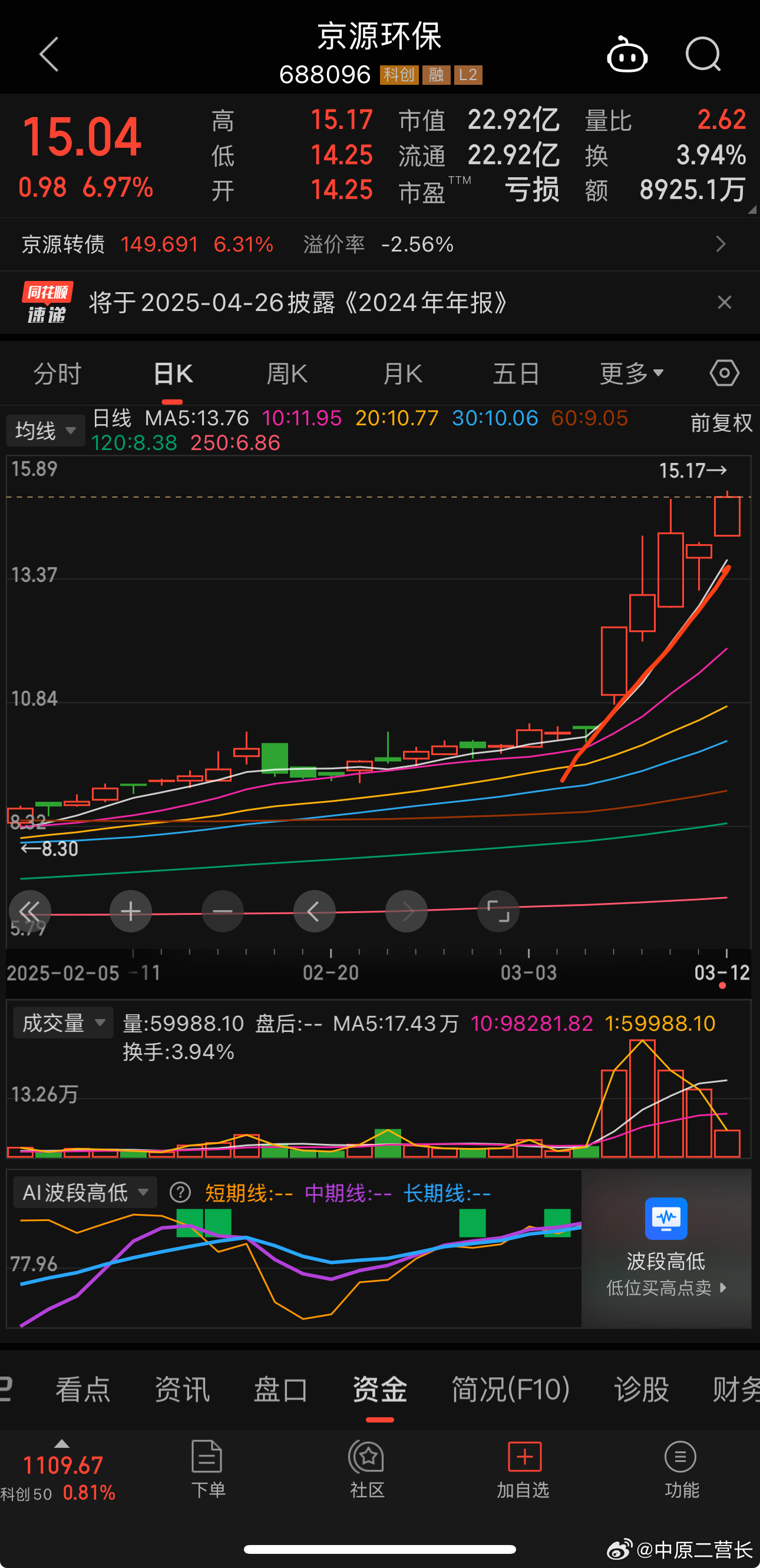The width and height of the screenshot is (760, 1568).
Task: Tap the back arrow icon
Action: click(49, 54)
